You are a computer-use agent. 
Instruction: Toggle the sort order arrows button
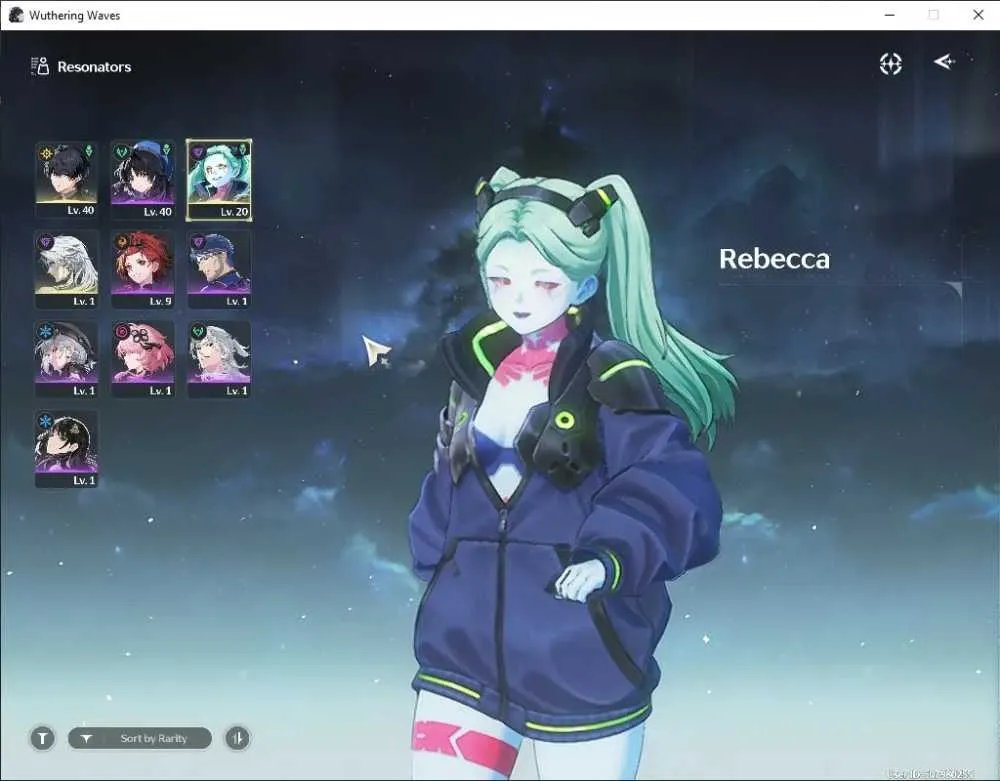237,738
